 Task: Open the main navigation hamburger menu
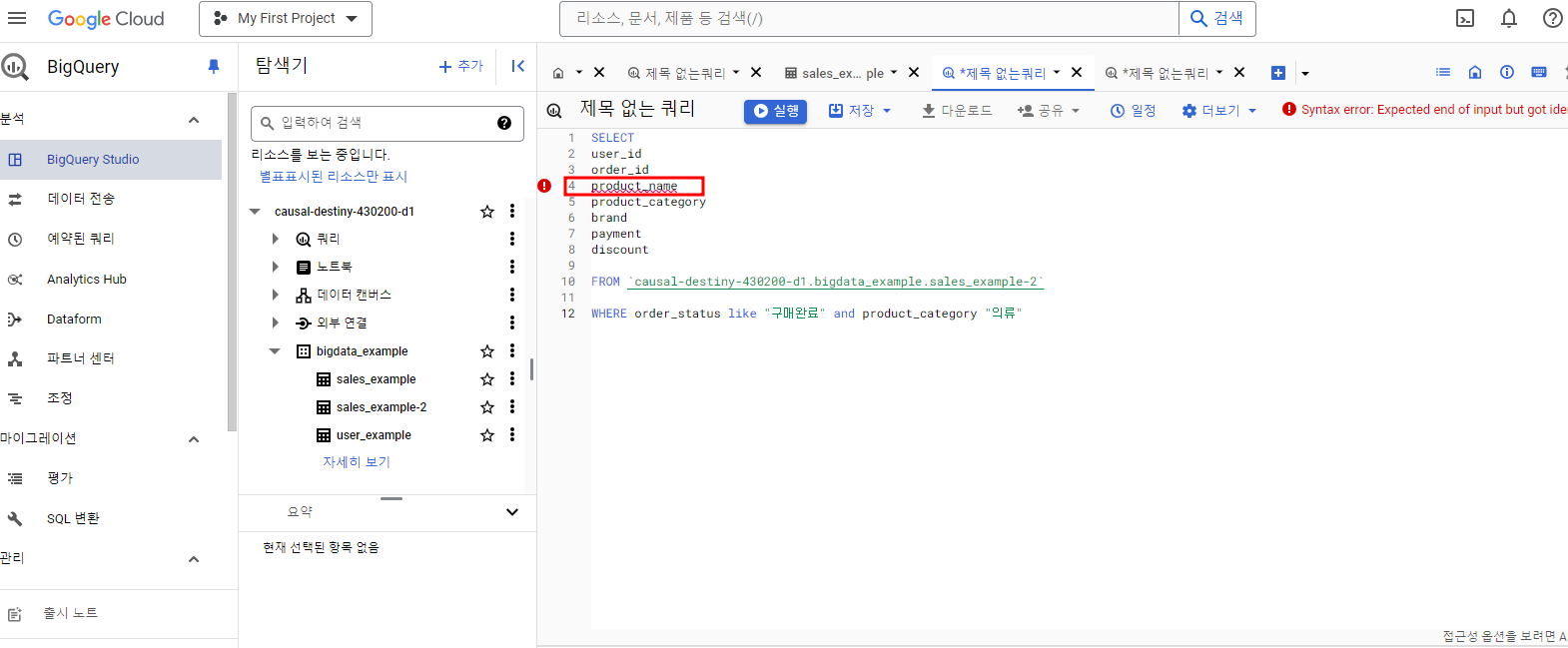(17, 18)
